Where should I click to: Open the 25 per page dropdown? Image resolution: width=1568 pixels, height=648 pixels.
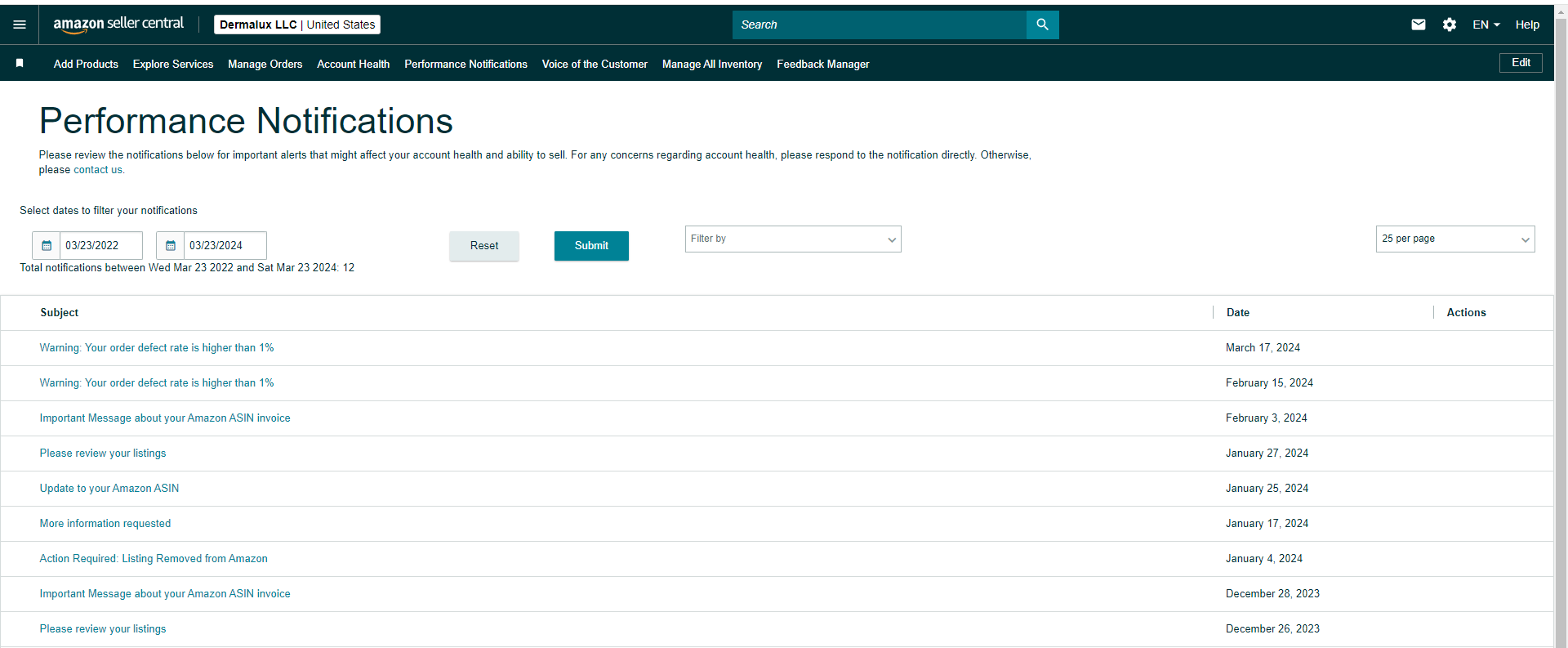pyautogui.click(x=1455, y=239)
